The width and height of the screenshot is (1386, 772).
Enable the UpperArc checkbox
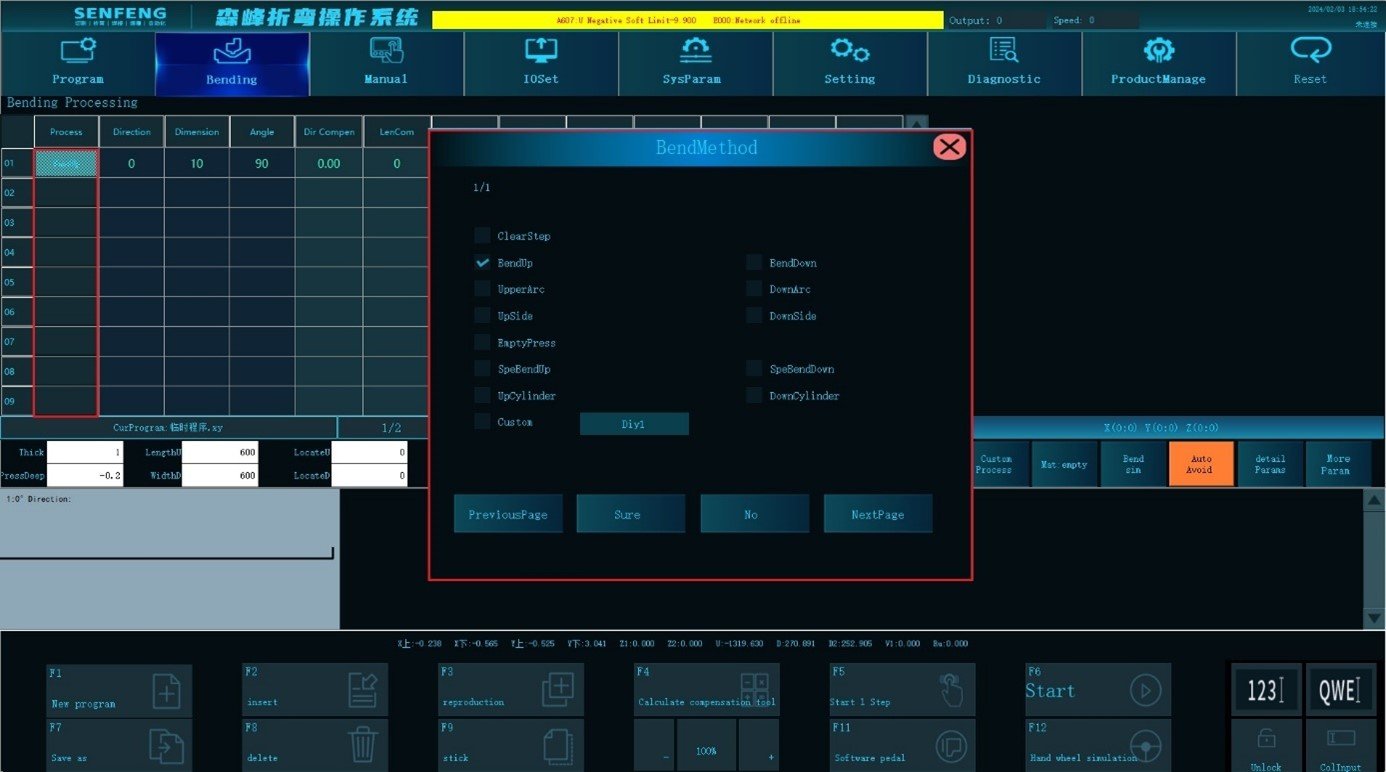click(x=483, y=289)
